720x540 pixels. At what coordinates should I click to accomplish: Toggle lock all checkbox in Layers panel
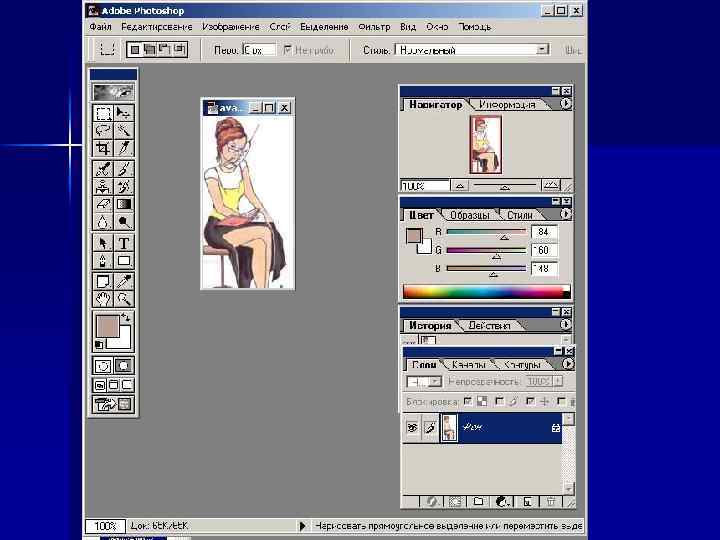[561, 401]
